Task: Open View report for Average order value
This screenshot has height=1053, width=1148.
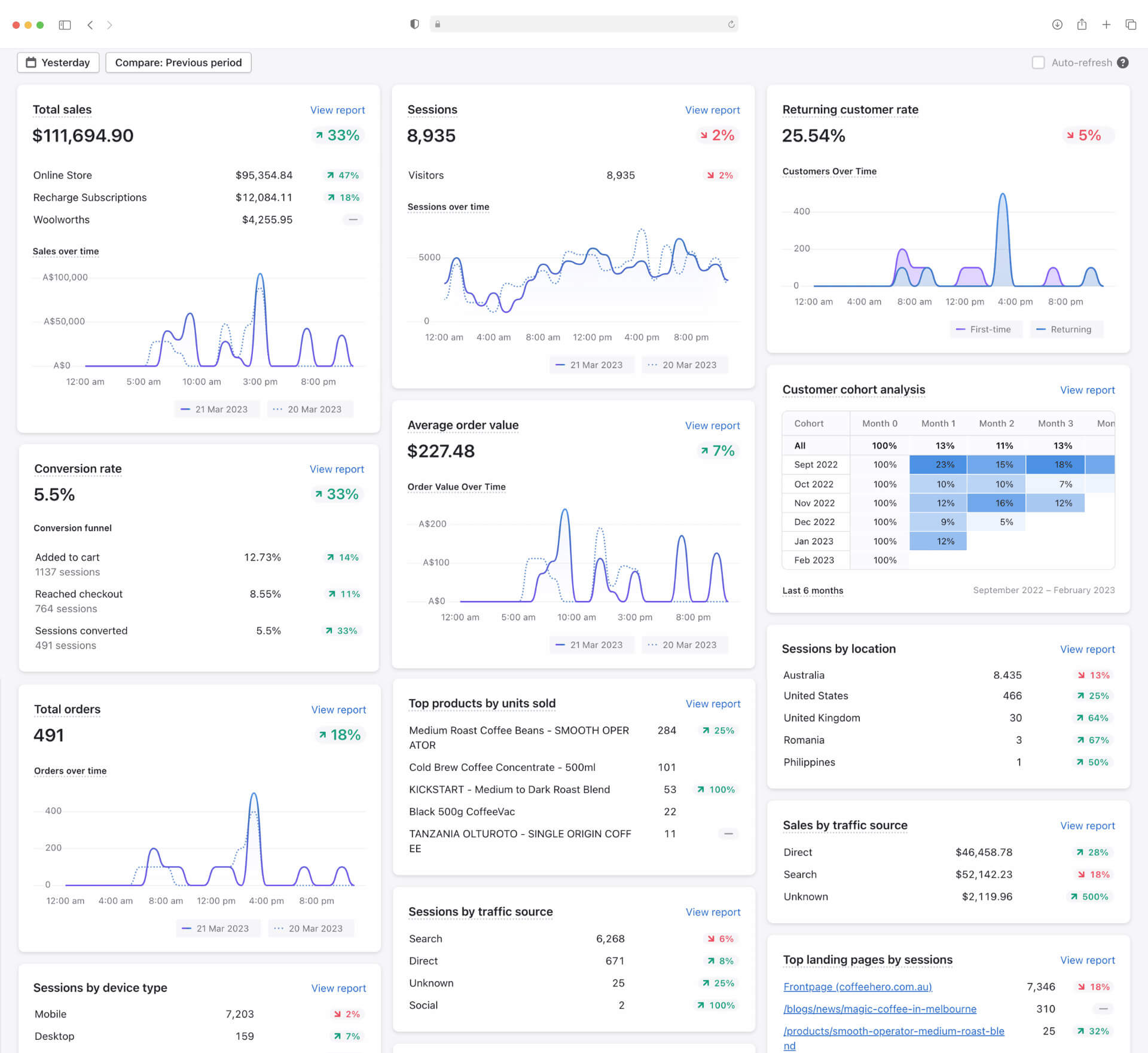Action: [x=712, y=426]
